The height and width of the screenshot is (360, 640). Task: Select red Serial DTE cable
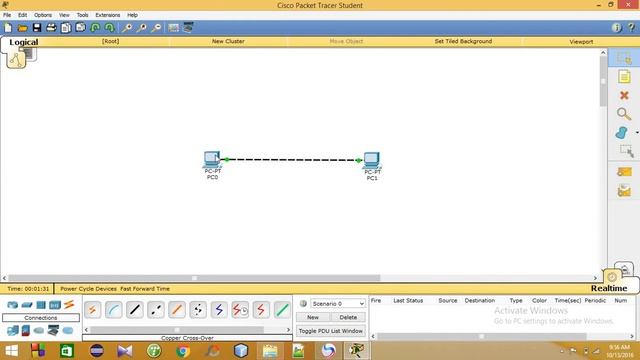261,310
